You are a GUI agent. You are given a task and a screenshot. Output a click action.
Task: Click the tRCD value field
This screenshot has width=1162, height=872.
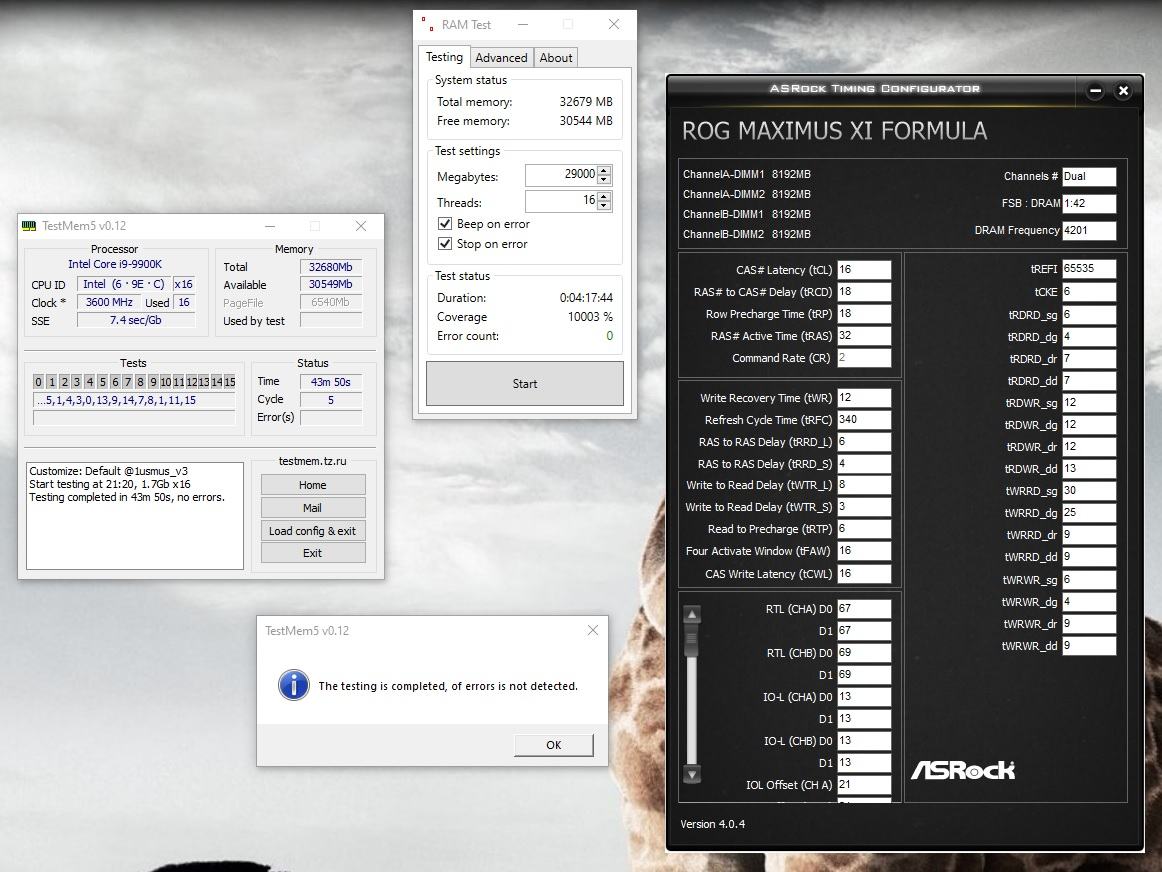coord(864,292)
